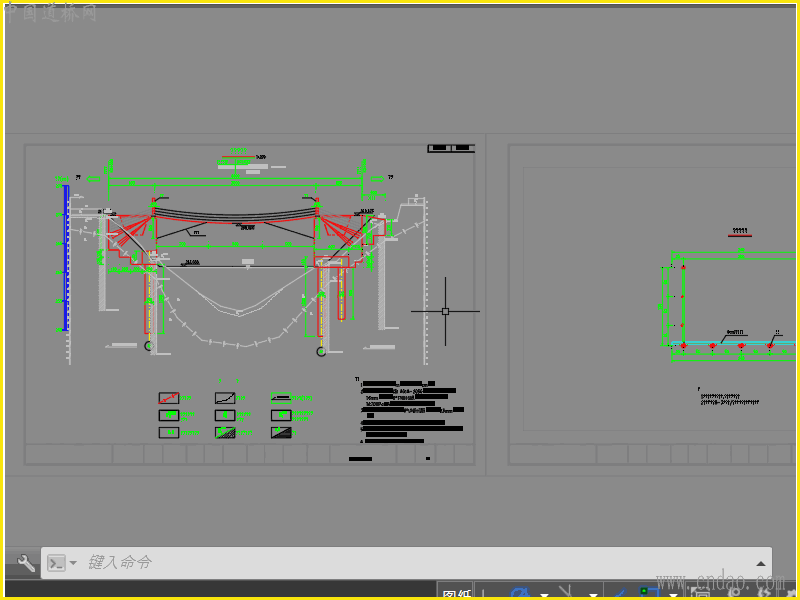Screen dimensions: 800x600
Task: Toggle object snap in status bar
Action: tap(650, 593)
